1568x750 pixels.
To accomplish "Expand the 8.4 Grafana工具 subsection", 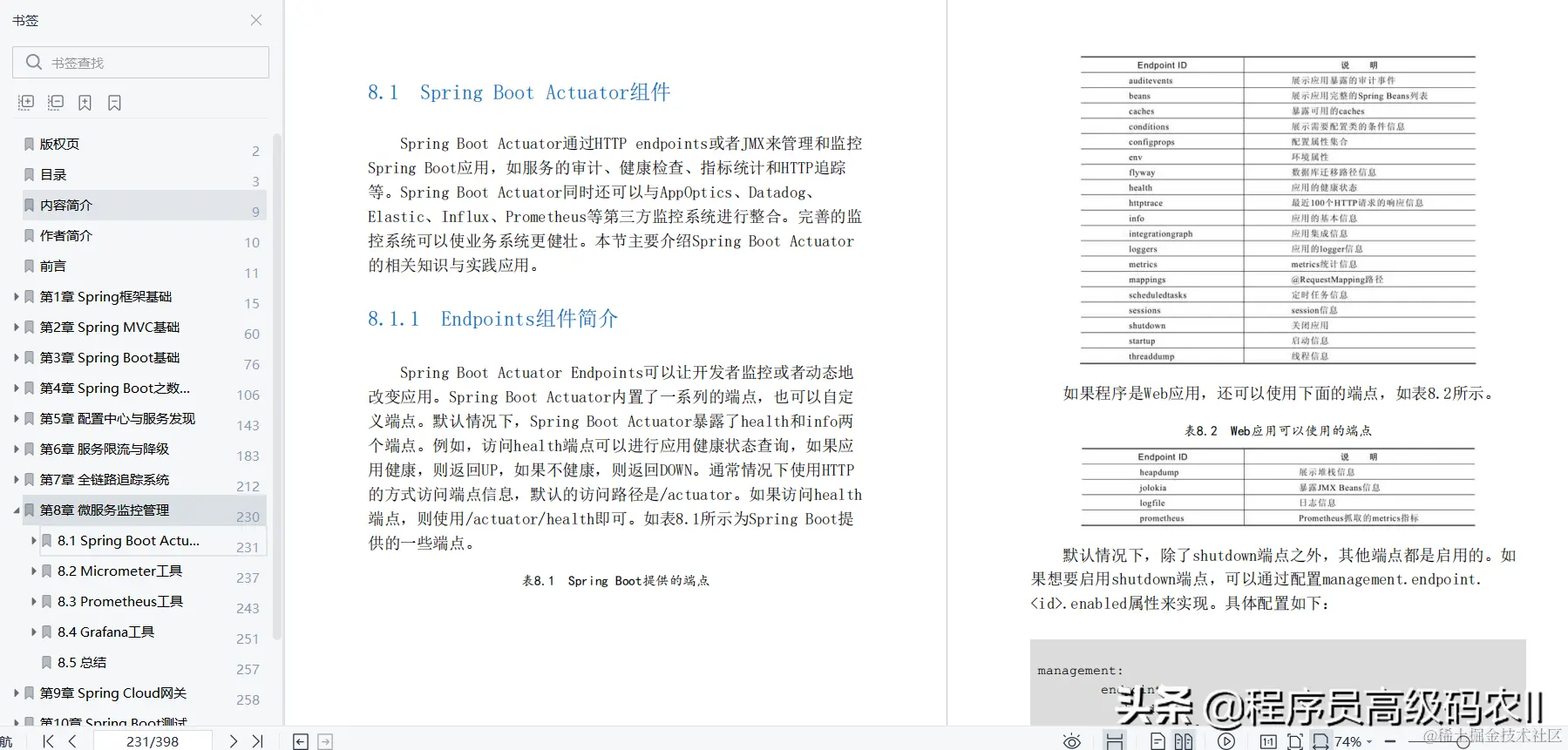I will point(34,632).
